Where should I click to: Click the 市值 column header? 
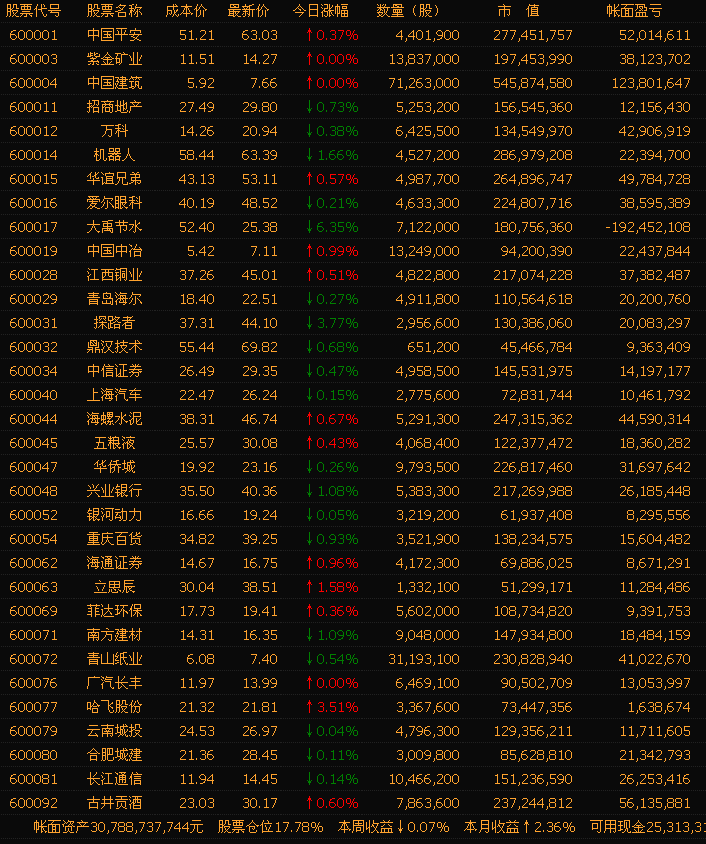pos(519,11)
